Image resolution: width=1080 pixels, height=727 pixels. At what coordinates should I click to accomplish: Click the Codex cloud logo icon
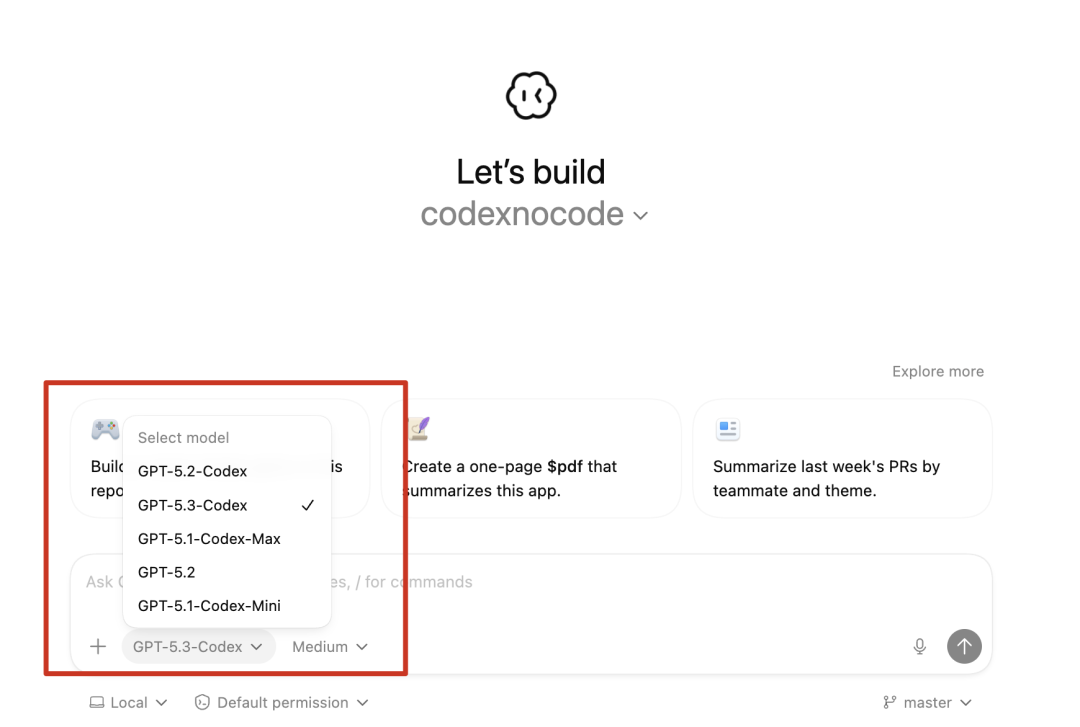point(531,96)
